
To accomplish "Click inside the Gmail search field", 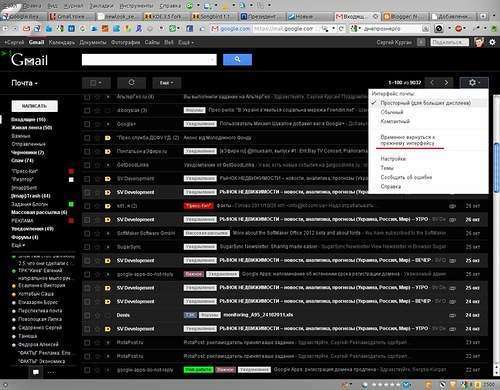I will (x=149, y=59).
